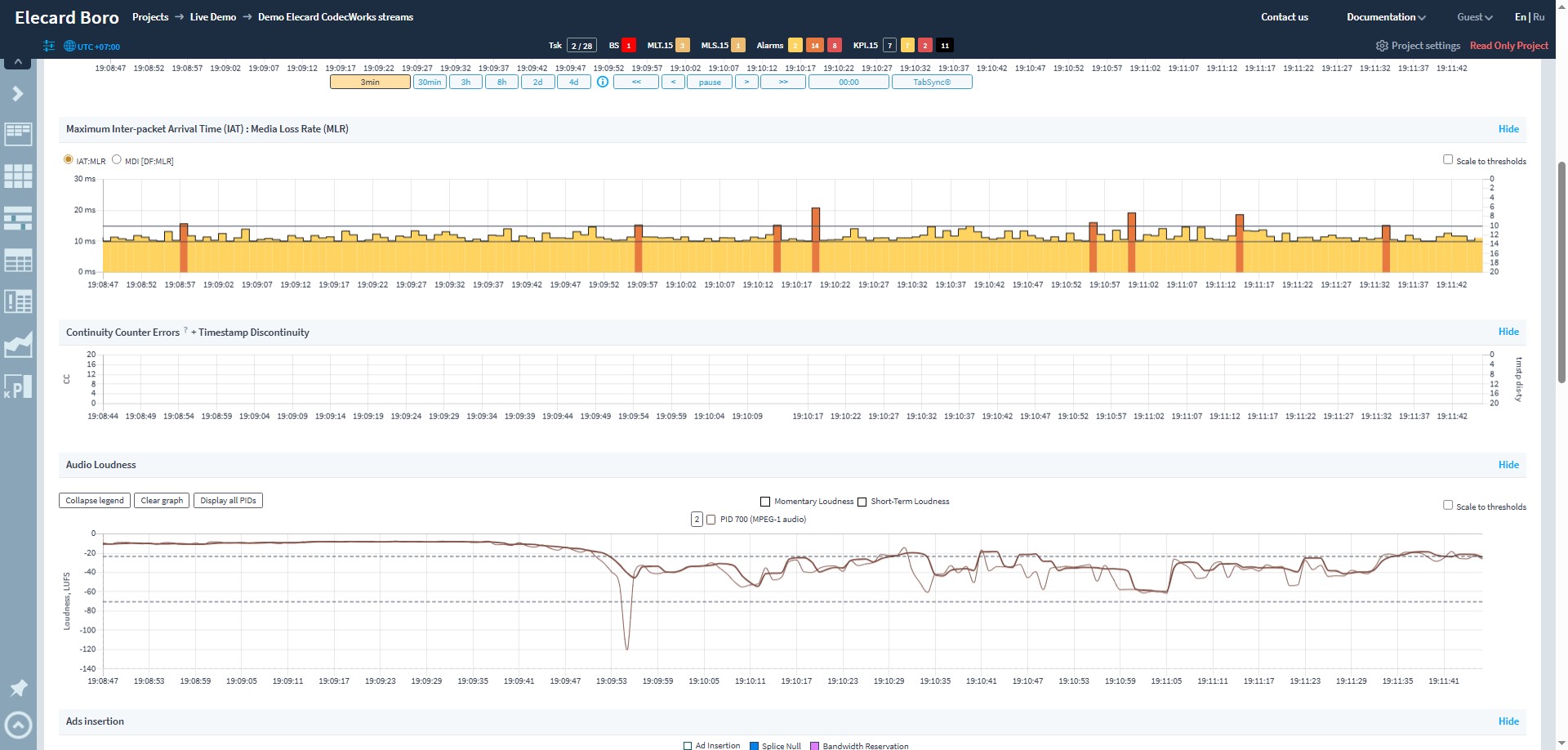Click the Tsk 2 / 28 counter
Image resolution: width=1568 pixels, height=750 pixels.
(581, 46)
